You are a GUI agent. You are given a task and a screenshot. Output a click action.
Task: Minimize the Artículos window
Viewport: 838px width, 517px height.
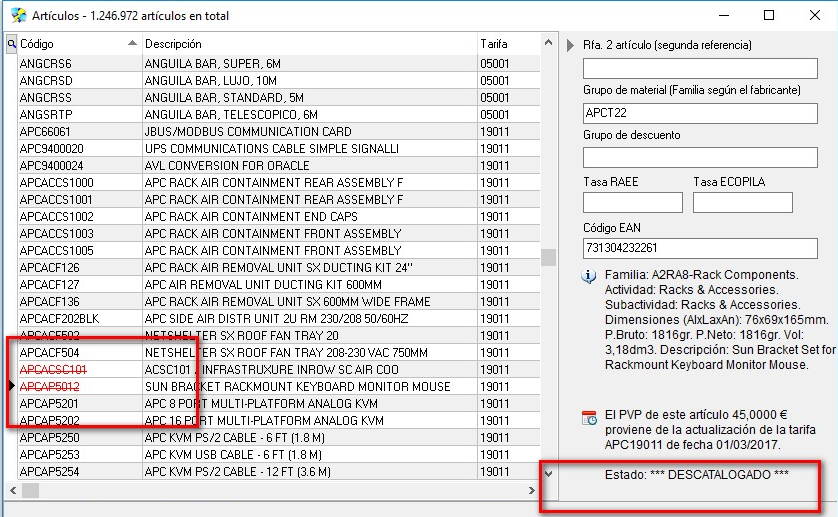[x=724, y=16]
